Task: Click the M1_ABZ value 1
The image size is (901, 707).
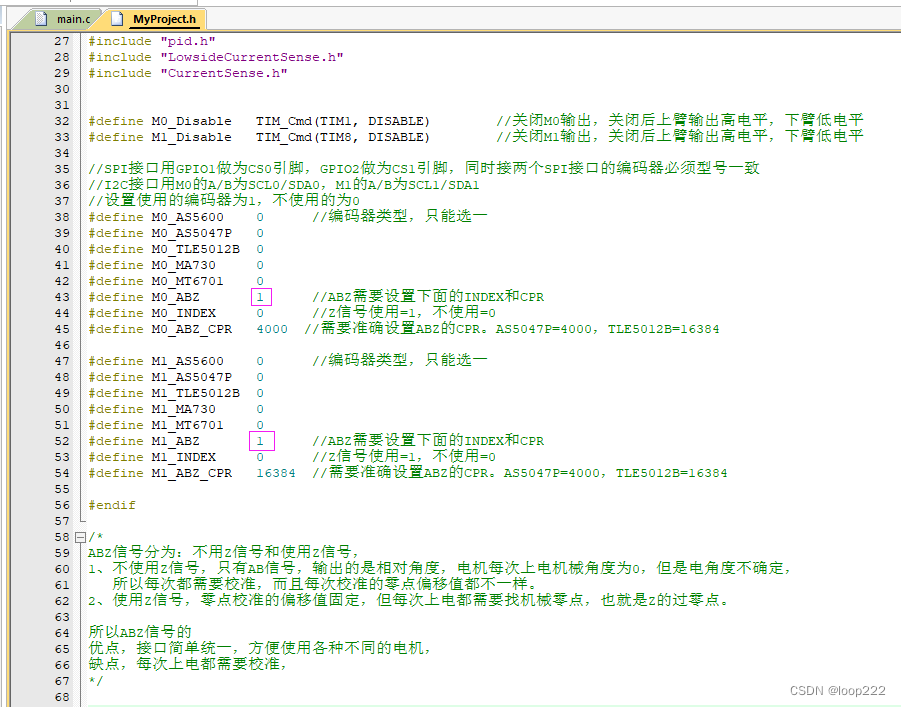Action: click(x=260, y=441)
